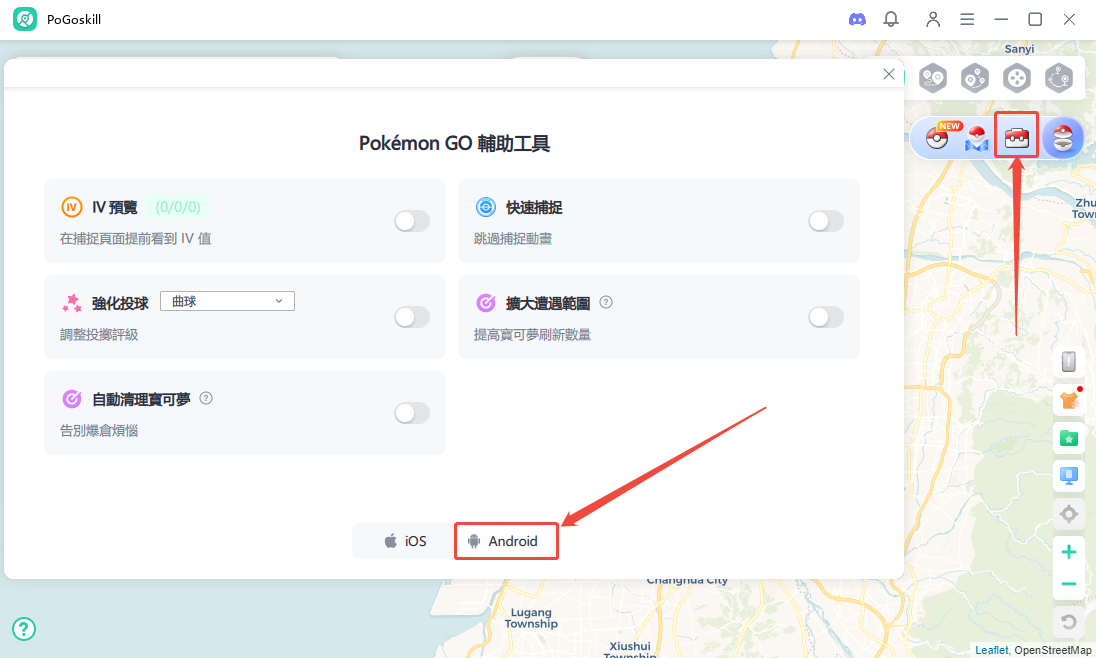This screenshot has width=1096, height=658.
Task: Open the Poké Ball envelope icon
Action: 976,138
